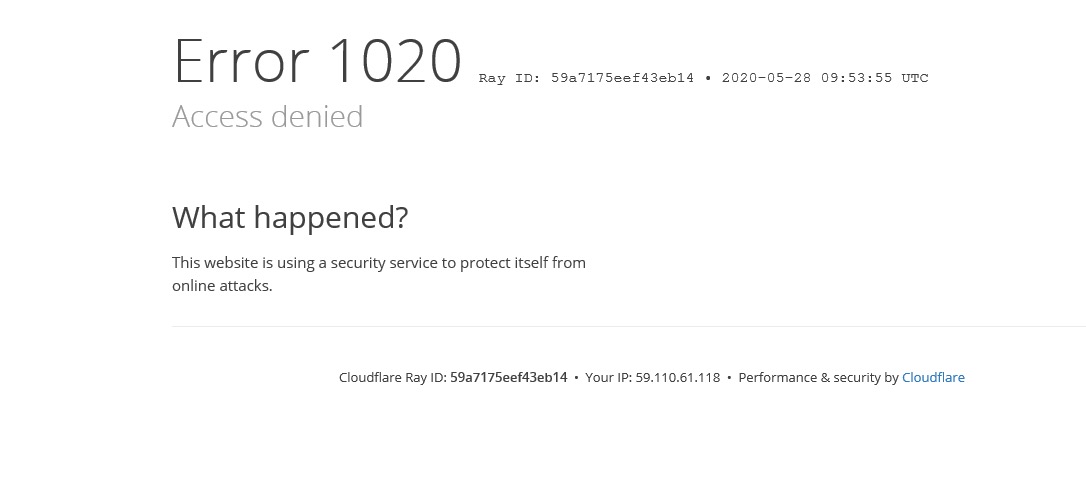Click the 1020 error code number
The height and width of the screenshot is (477, 1086).
(394, 61)
